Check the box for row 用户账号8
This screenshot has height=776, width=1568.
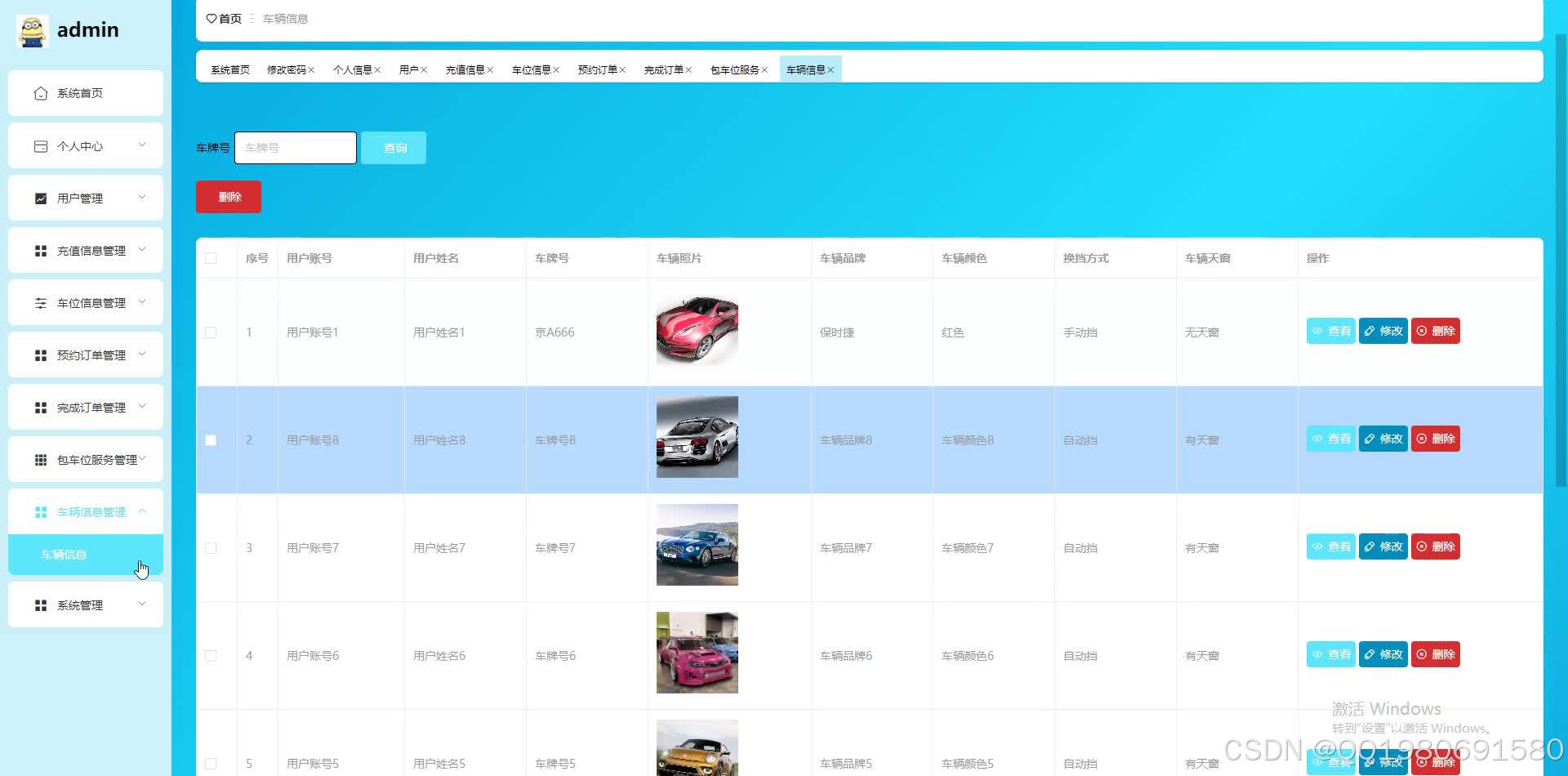[x=211, y=440]
